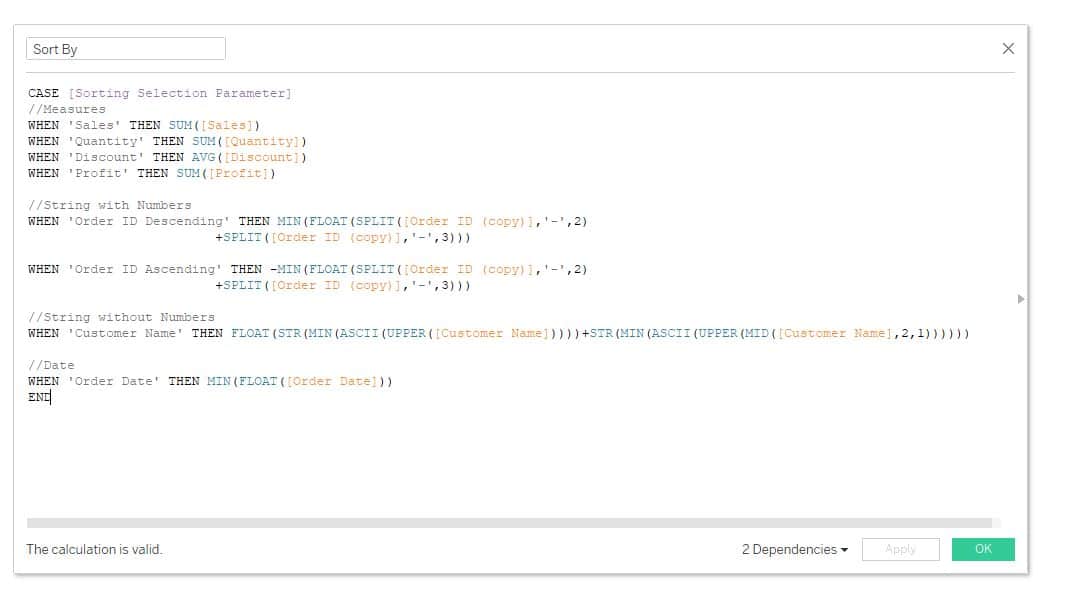Click the MID function in the Customer Name line

757,334
